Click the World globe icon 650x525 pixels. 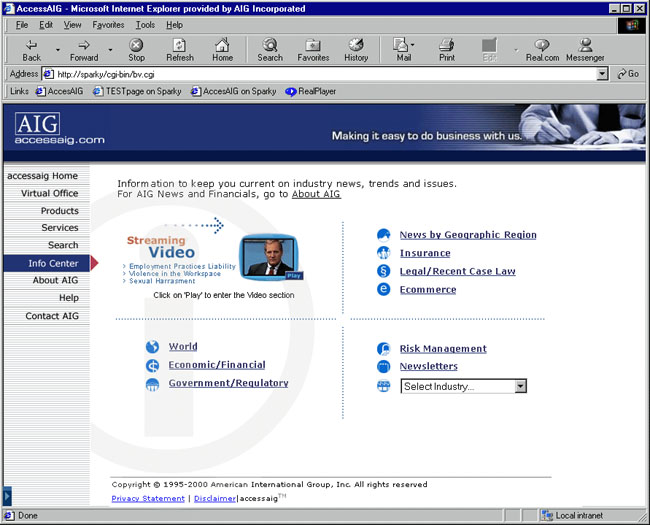[152, 347]
